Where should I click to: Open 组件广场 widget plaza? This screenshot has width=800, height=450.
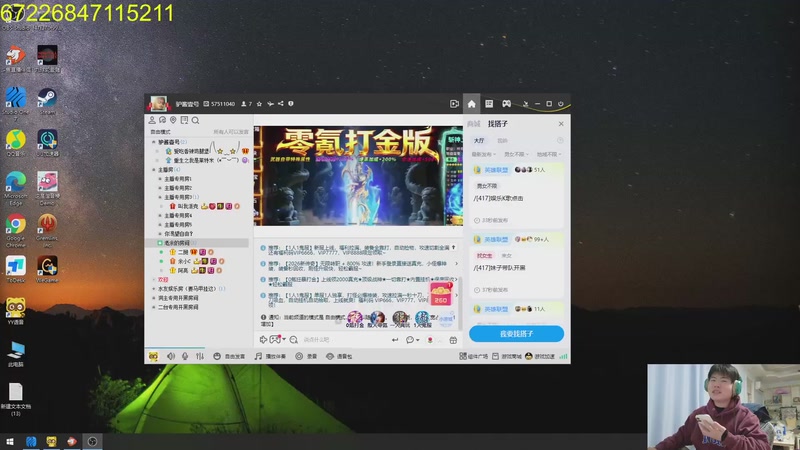click(473, 356)
